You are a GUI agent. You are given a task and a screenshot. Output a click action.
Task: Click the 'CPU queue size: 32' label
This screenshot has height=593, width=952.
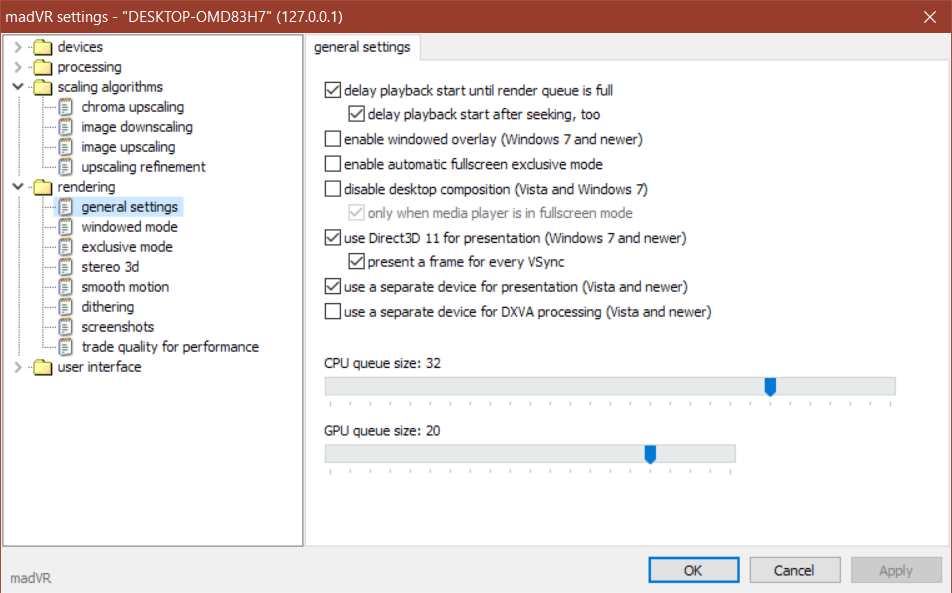pyautogui.click(x=382, y=363)
